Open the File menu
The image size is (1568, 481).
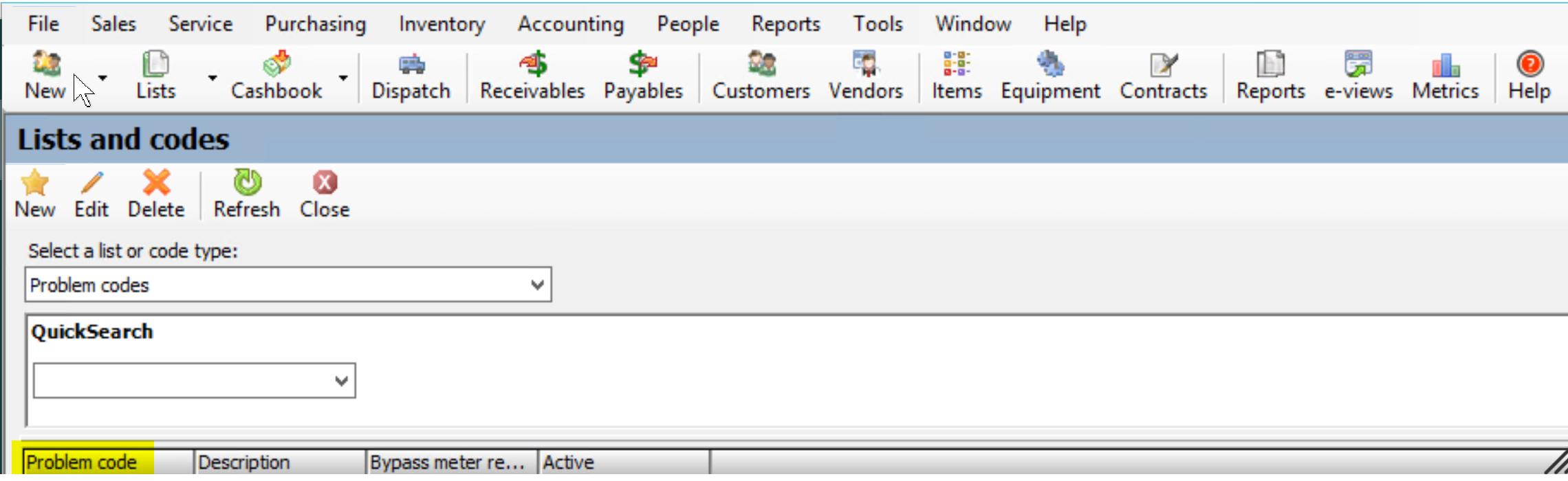[x=43, y=24]
